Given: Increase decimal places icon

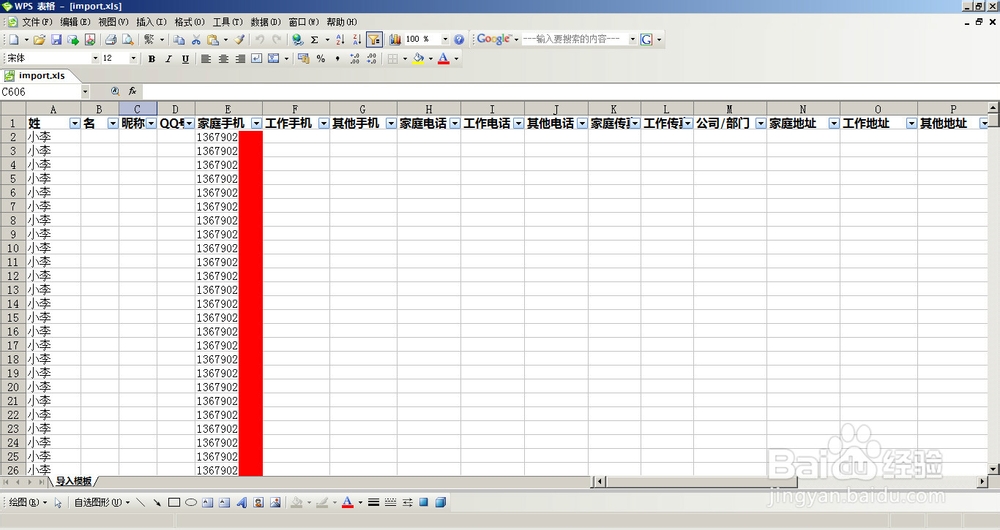Looking at the screenshot, I should (x=355, y=59).
